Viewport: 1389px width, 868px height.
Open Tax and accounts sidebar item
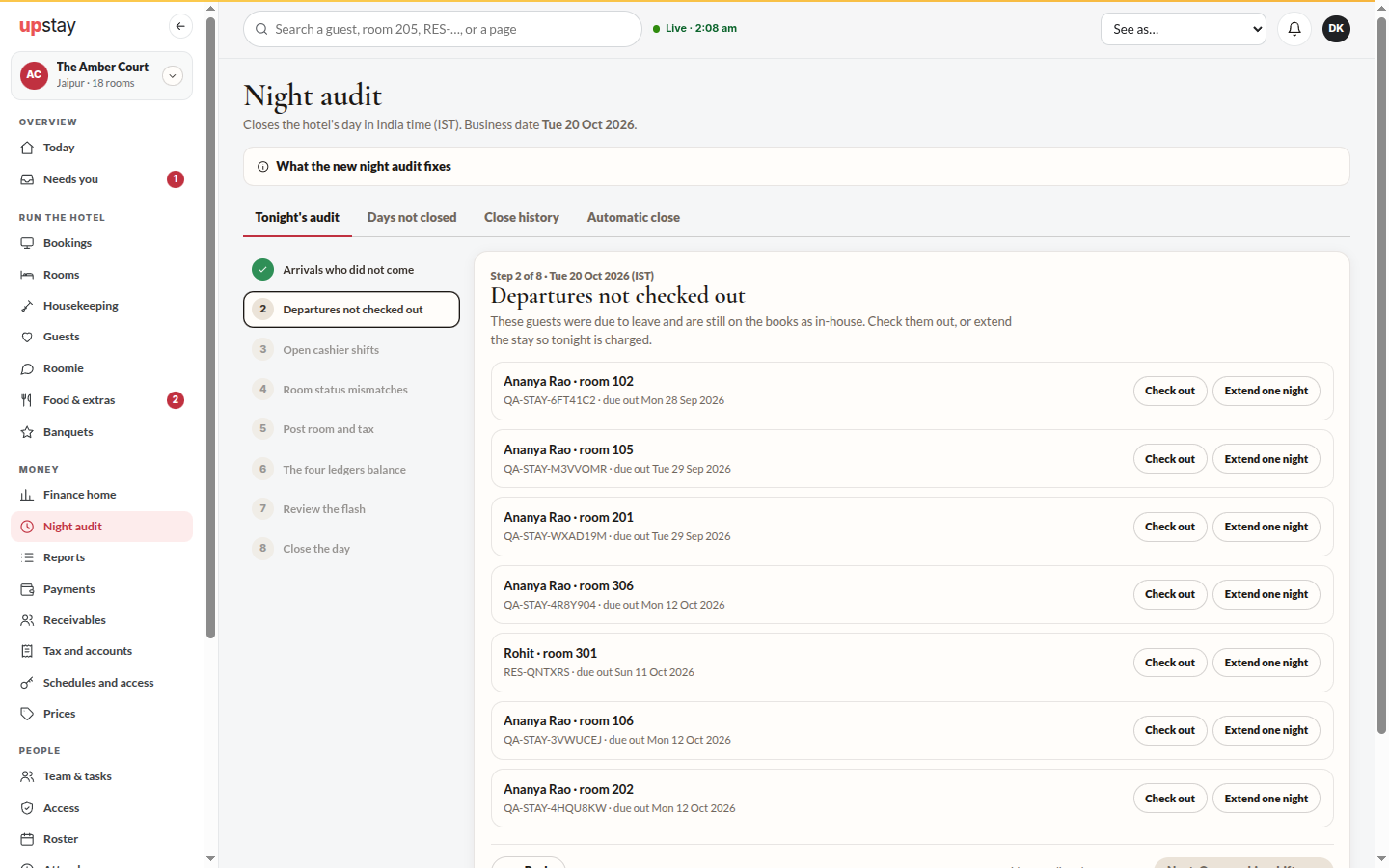pyautogui.click(x=101, y=651)
